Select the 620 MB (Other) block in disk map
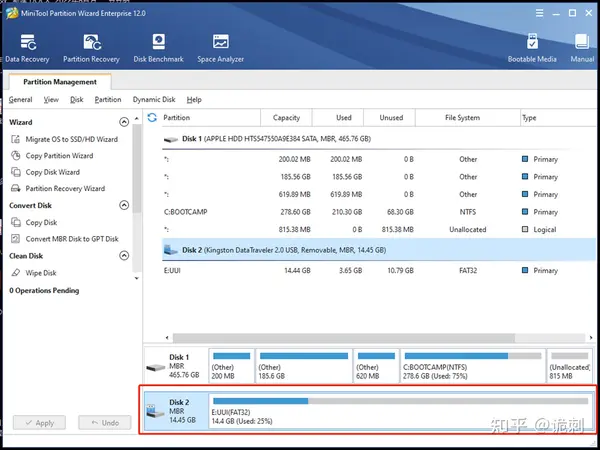The width and height of the screenshot is (600, 450). (x=376, y=365)
